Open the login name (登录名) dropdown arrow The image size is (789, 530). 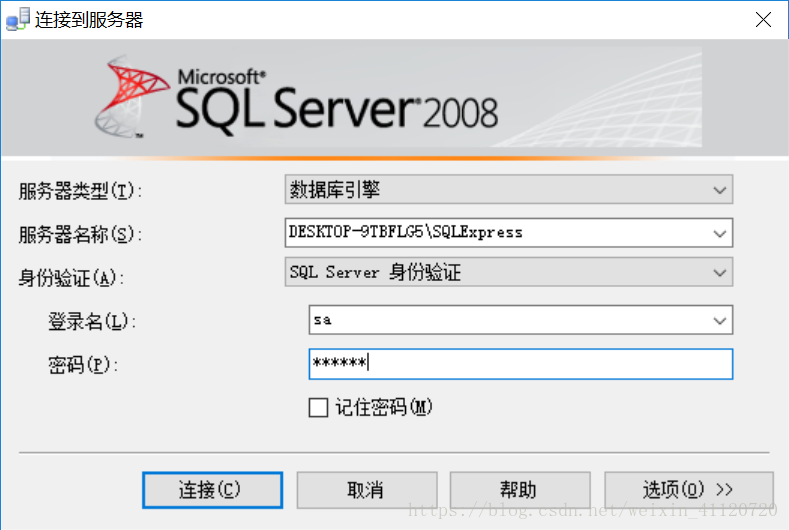(x=720, y=320)
